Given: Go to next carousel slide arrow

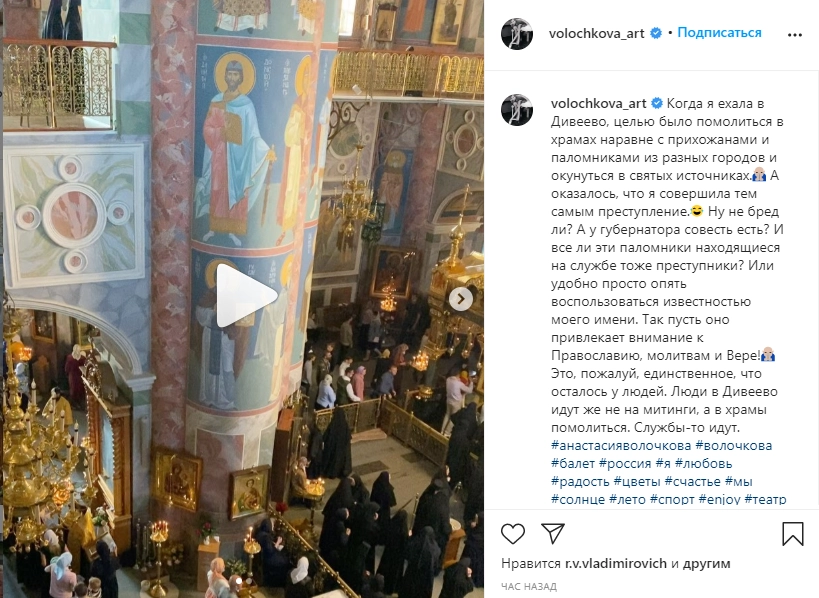Looking at the screenshot, I should (x=461, y=299).
